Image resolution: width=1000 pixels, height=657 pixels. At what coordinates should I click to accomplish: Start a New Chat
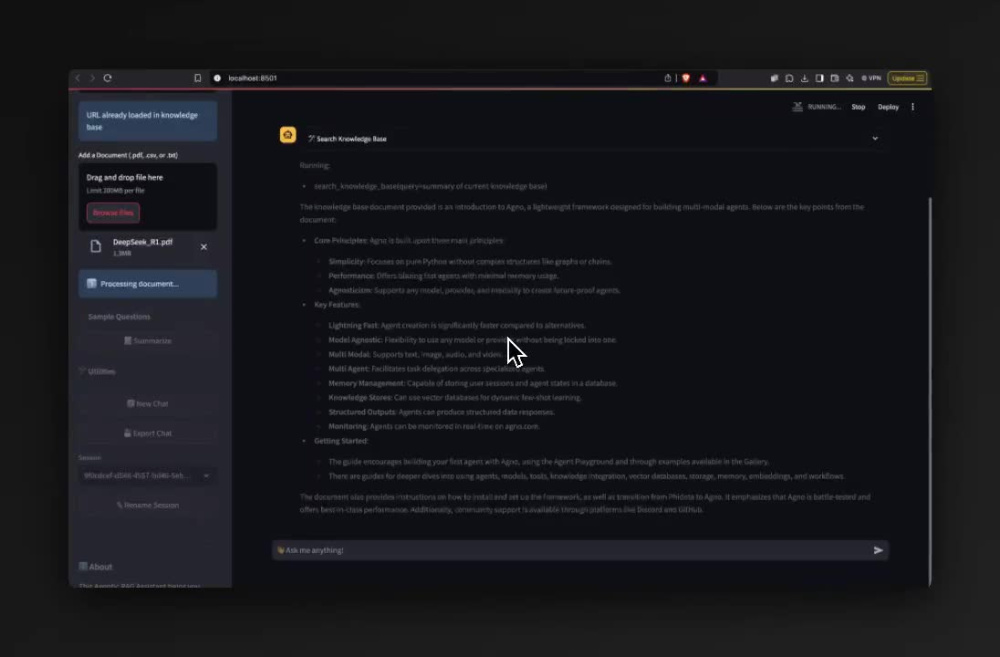pos(147,403)
